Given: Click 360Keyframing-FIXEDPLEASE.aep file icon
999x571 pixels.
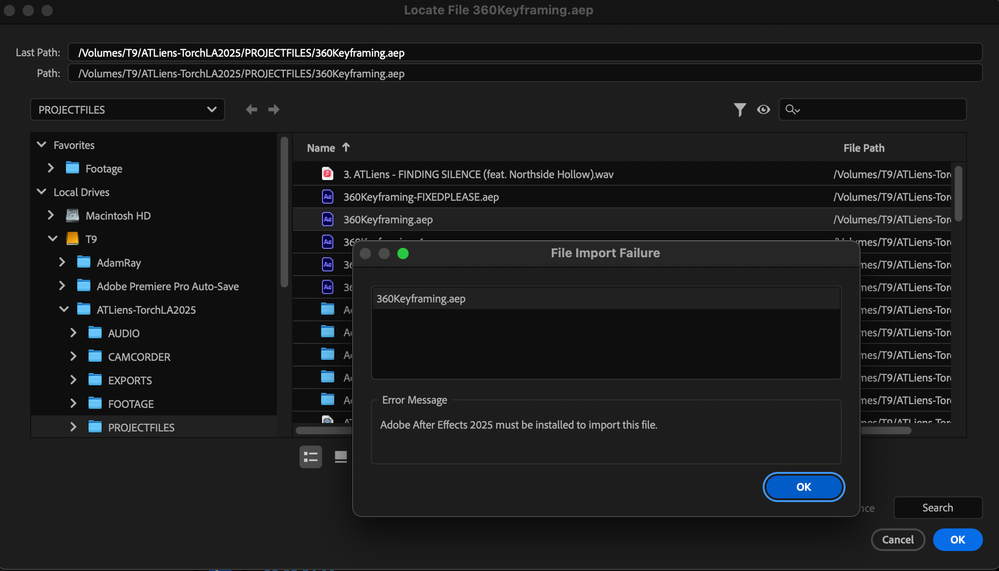Looking at the screenshot, I should tap(327, 196).
